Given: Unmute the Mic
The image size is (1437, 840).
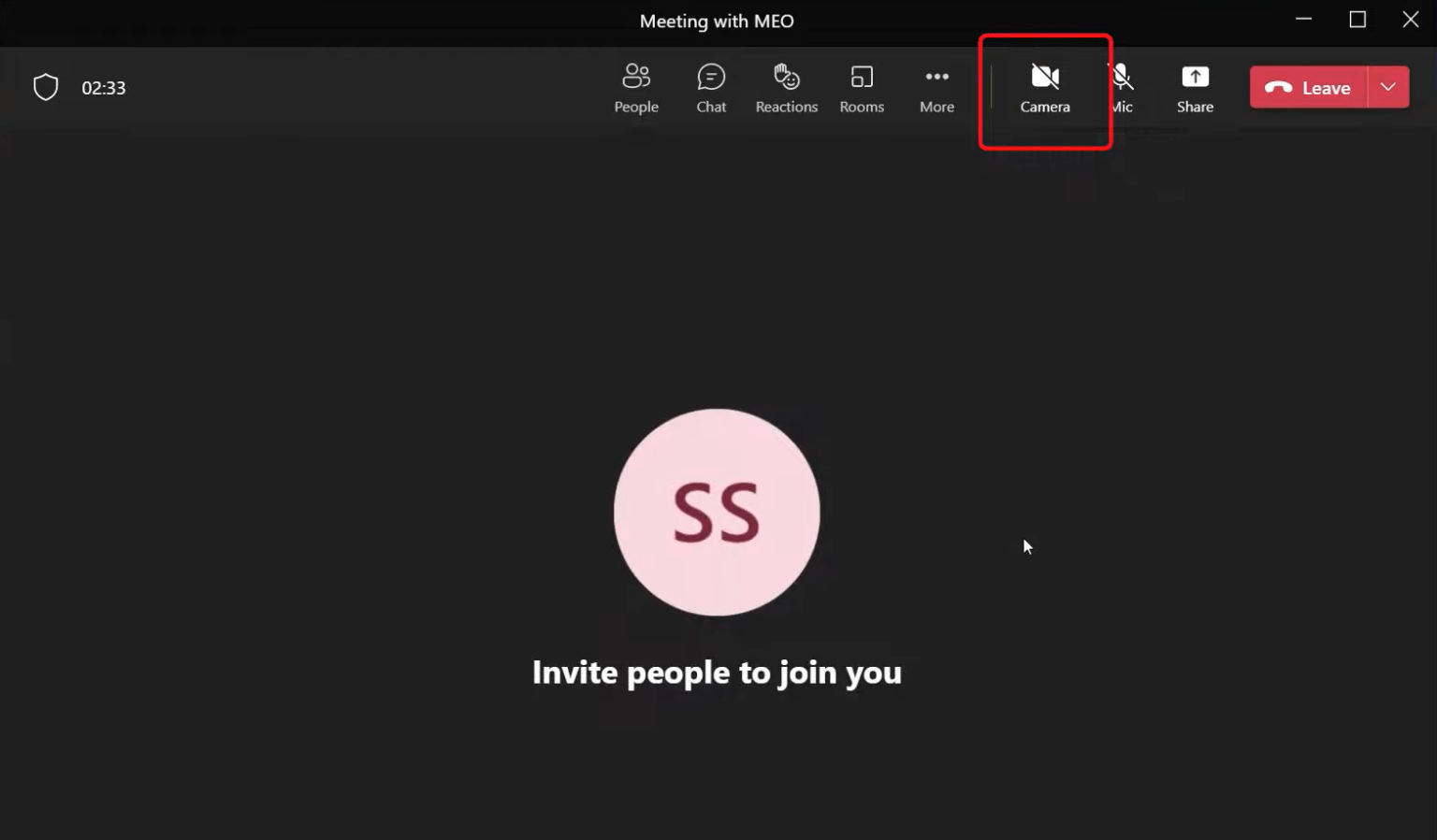Looking at the screenshot, I should [x=1121, y=87].
